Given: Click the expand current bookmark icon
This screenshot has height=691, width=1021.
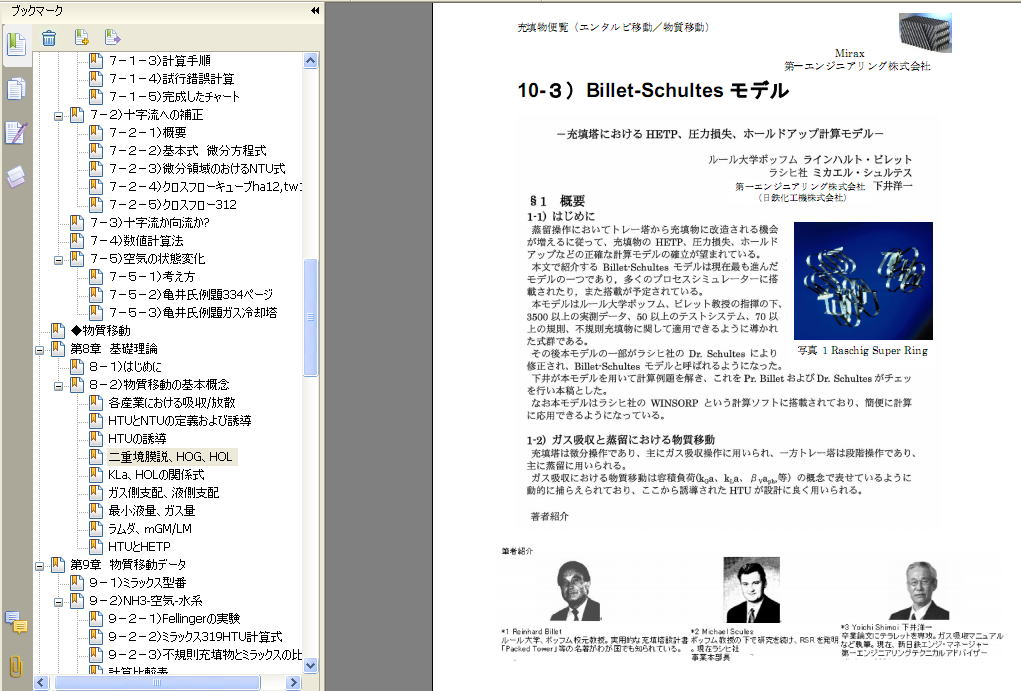Looking at the screenshot, I should point(112,38).
